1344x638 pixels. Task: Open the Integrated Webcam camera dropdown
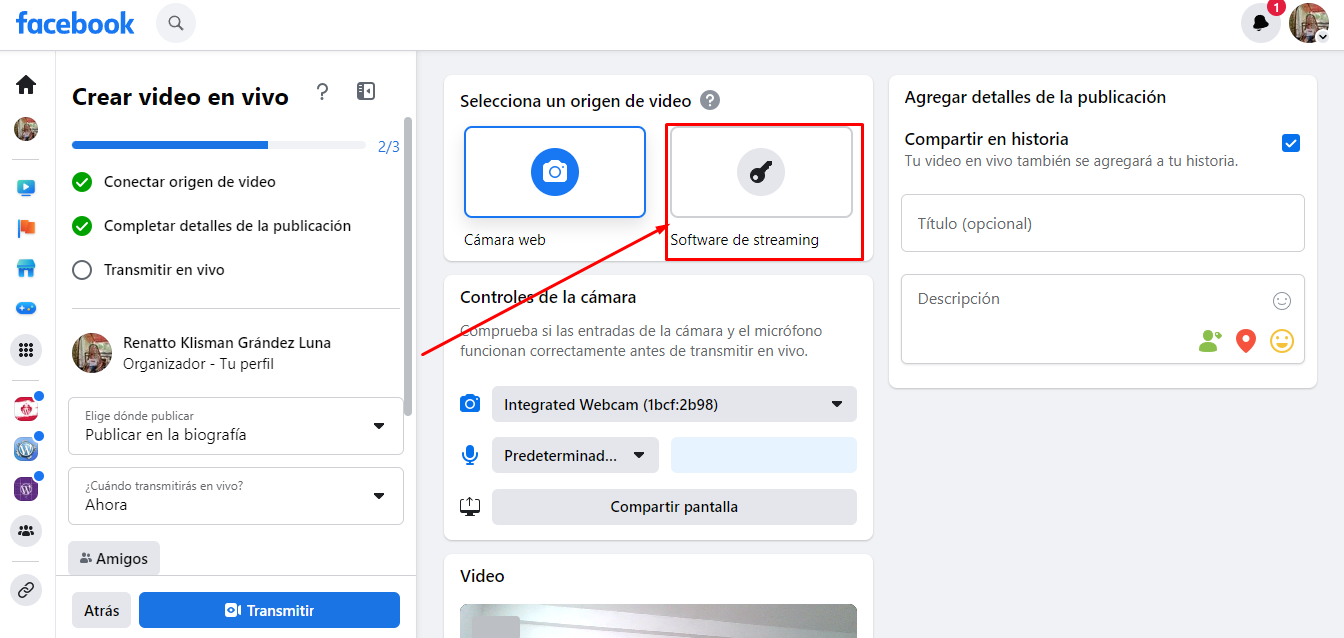674,404
